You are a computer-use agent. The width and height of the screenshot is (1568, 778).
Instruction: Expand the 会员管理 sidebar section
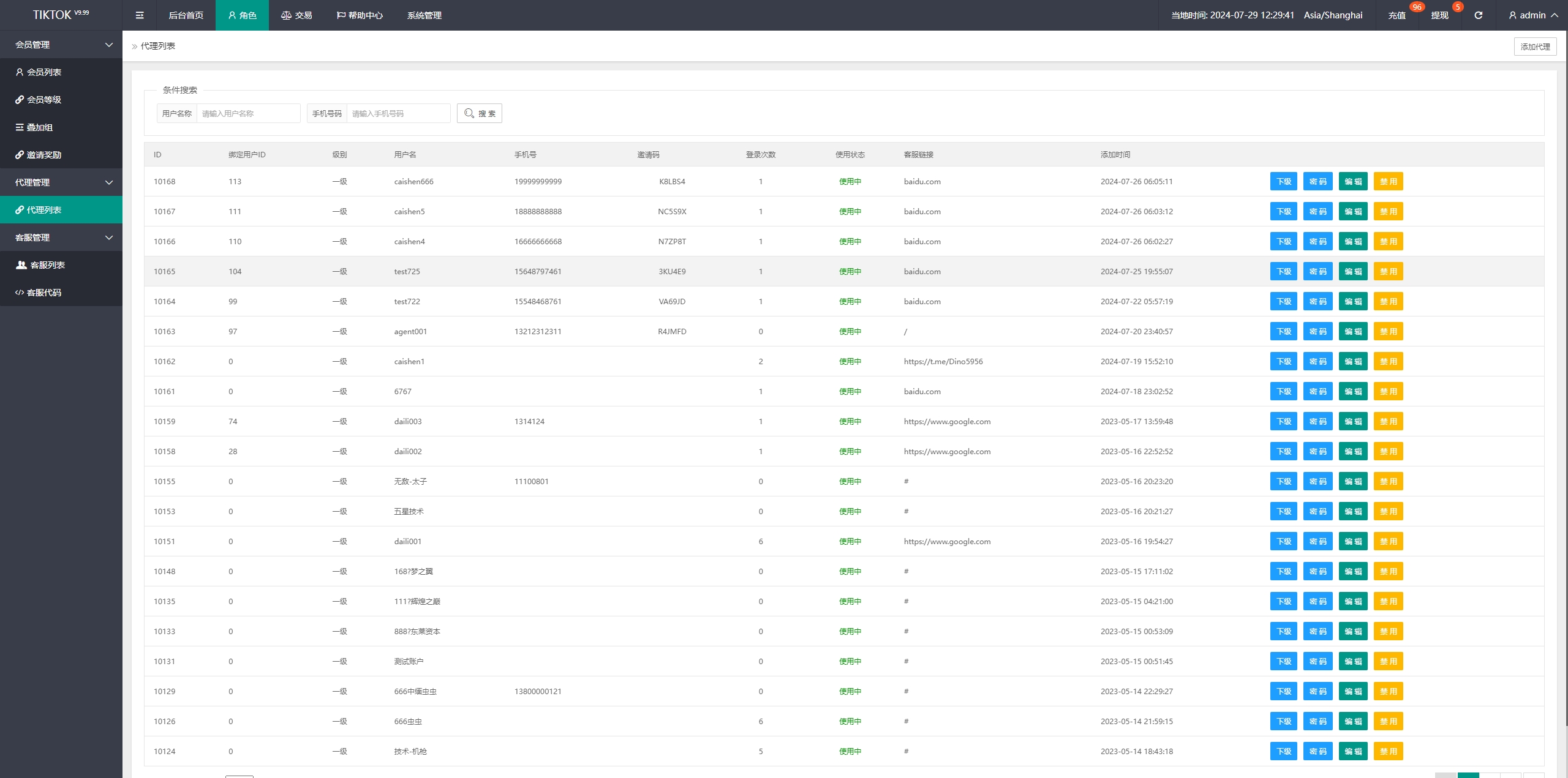[61, 44]
